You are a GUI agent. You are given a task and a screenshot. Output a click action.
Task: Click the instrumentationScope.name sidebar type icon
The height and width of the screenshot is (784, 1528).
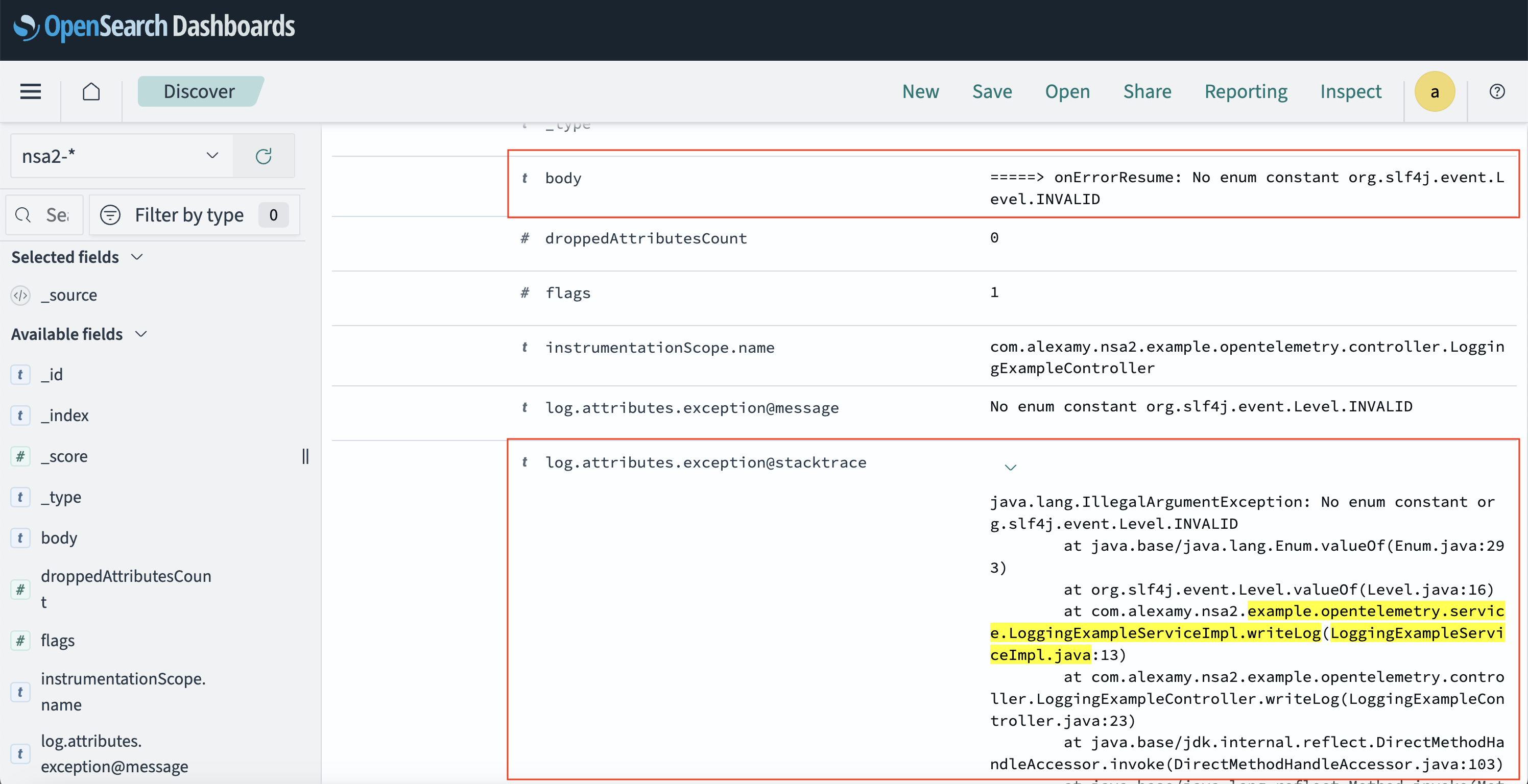(21, 692)
